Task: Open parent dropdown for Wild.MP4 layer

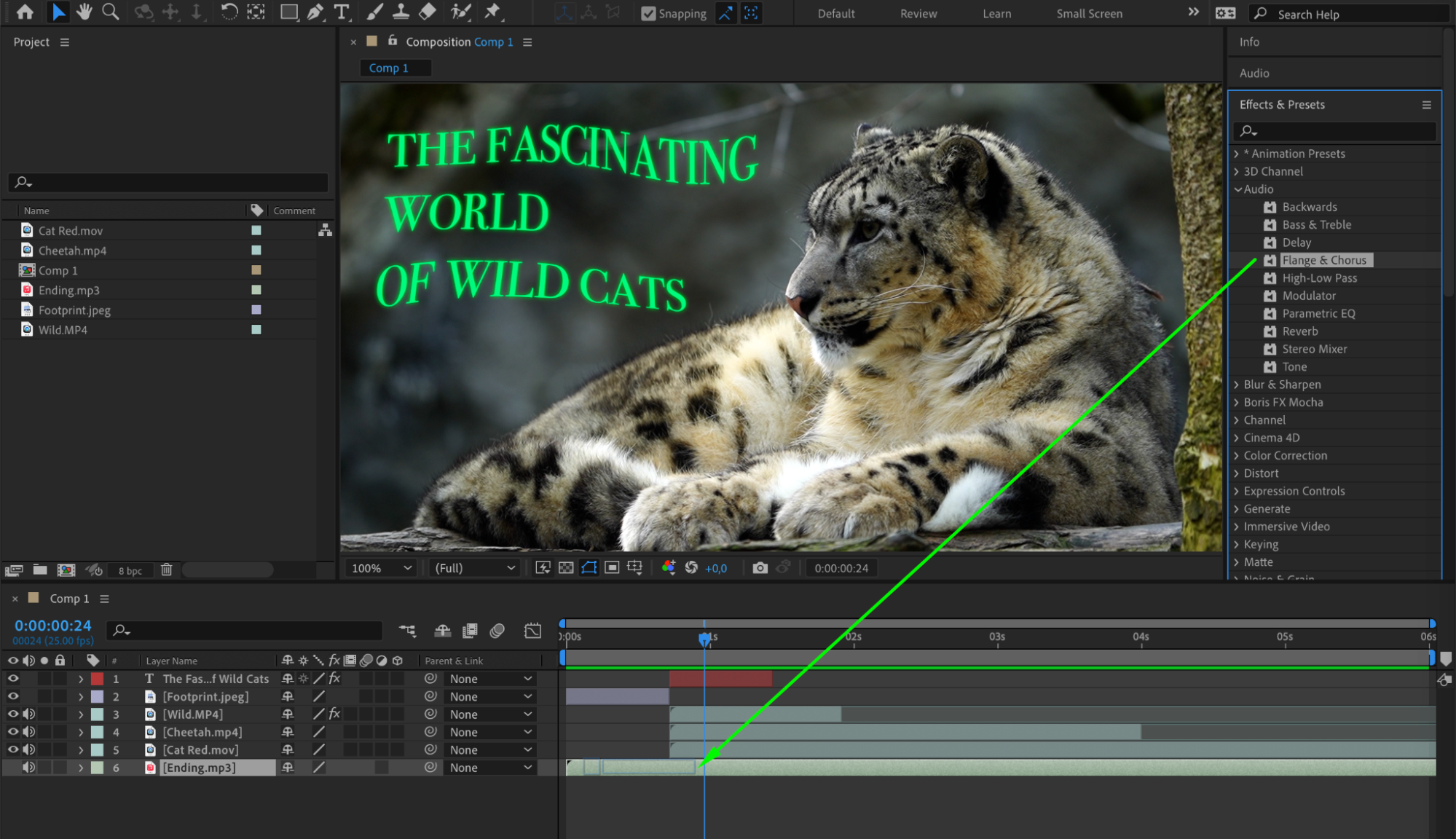Action: (490, 714)
